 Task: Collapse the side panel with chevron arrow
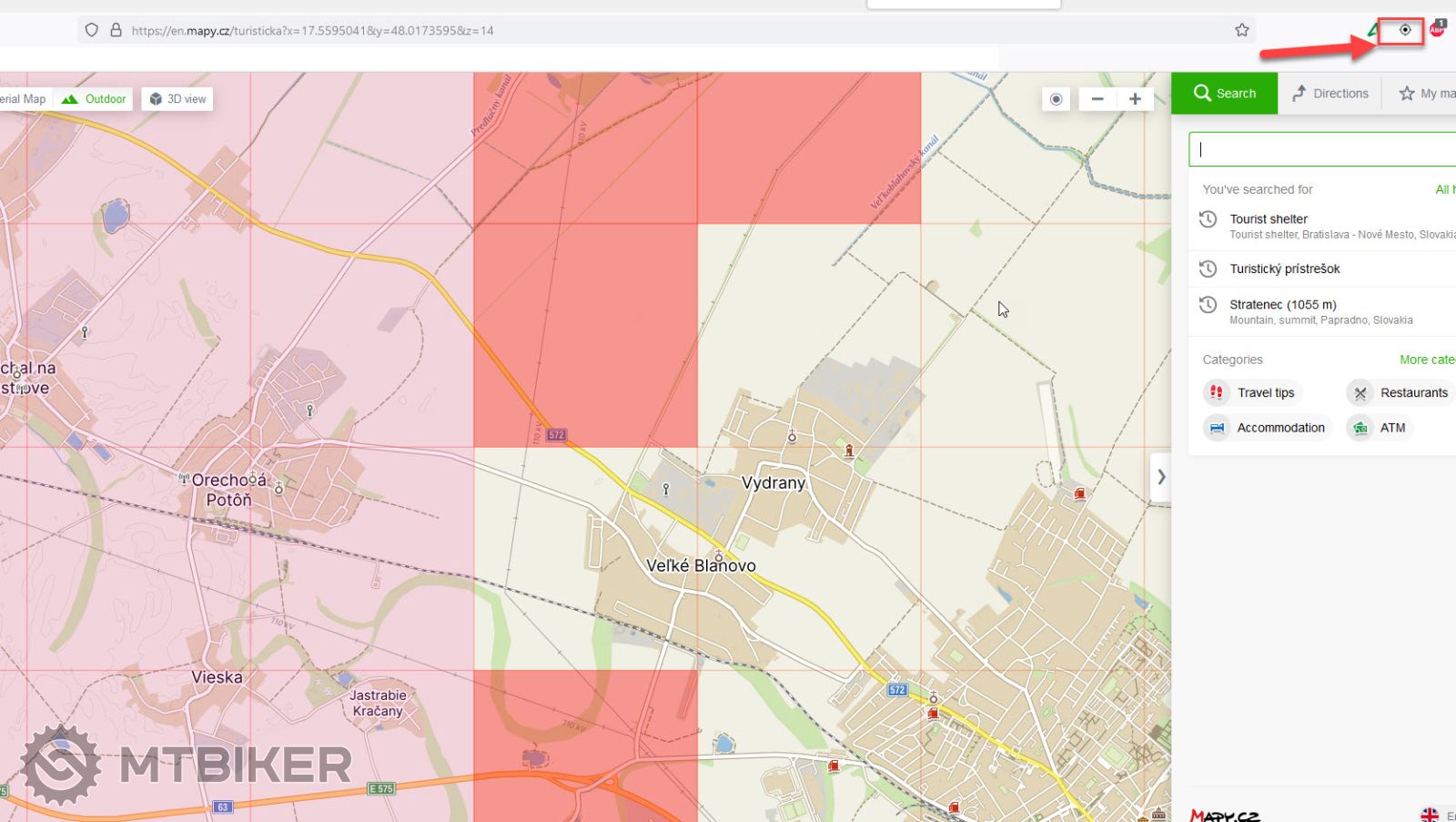point(1160,477)
